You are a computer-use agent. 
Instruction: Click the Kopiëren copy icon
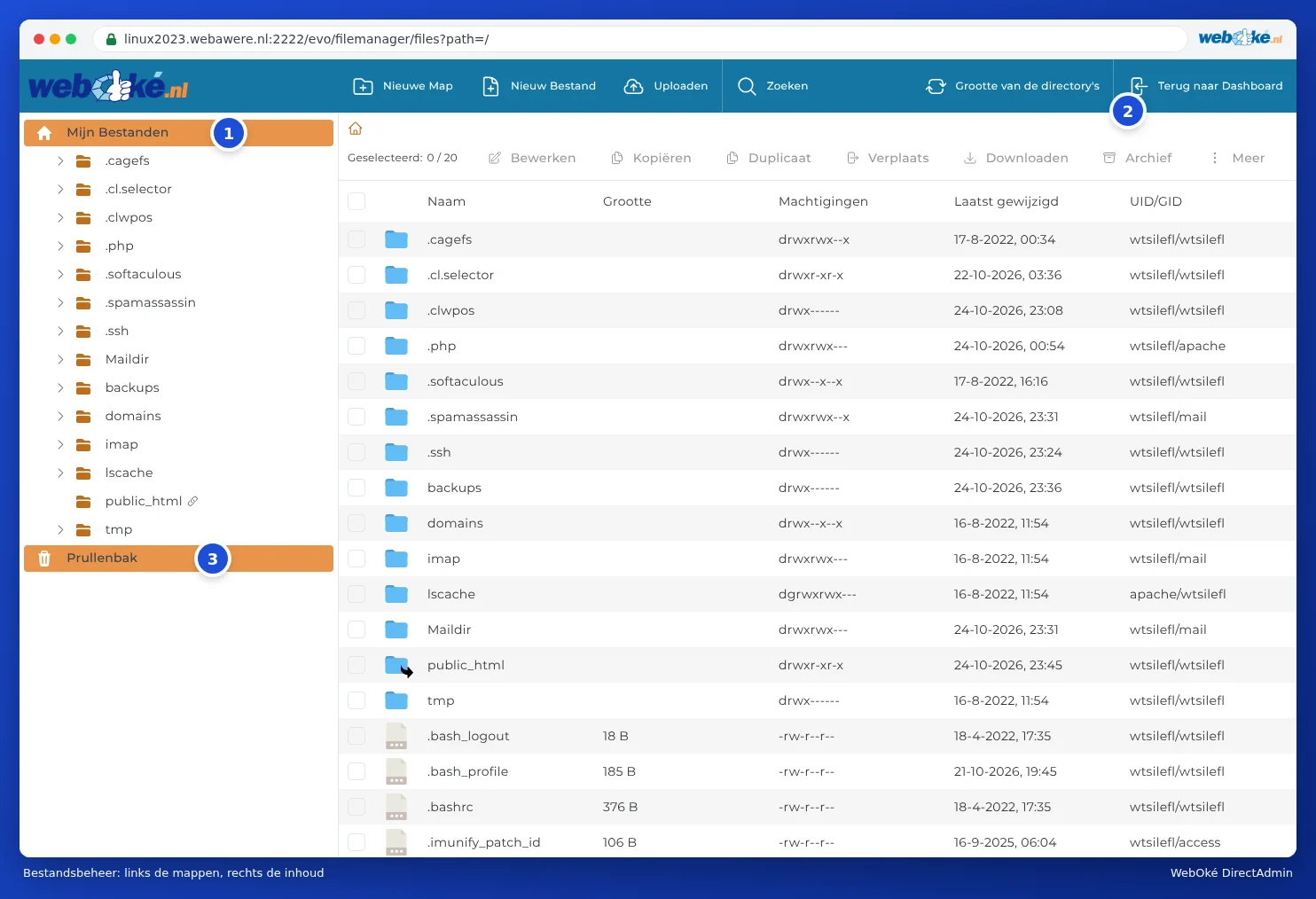[617, 158]
